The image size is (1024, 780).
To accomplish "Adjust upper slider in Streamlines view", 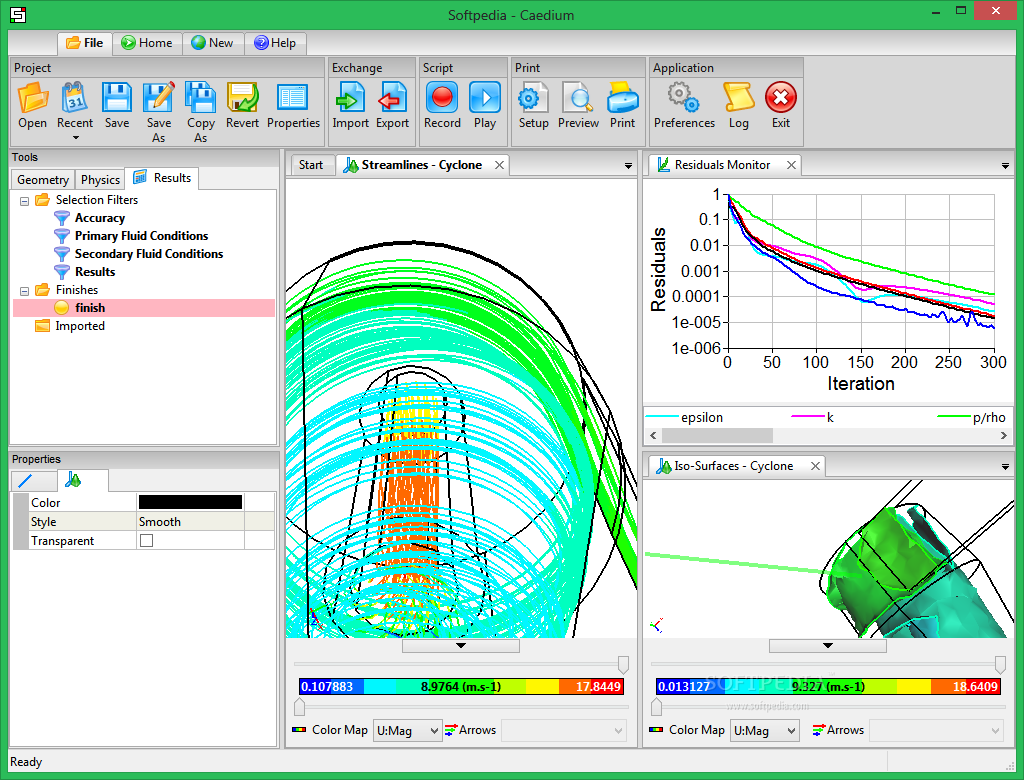I will [x=623, y=664].
